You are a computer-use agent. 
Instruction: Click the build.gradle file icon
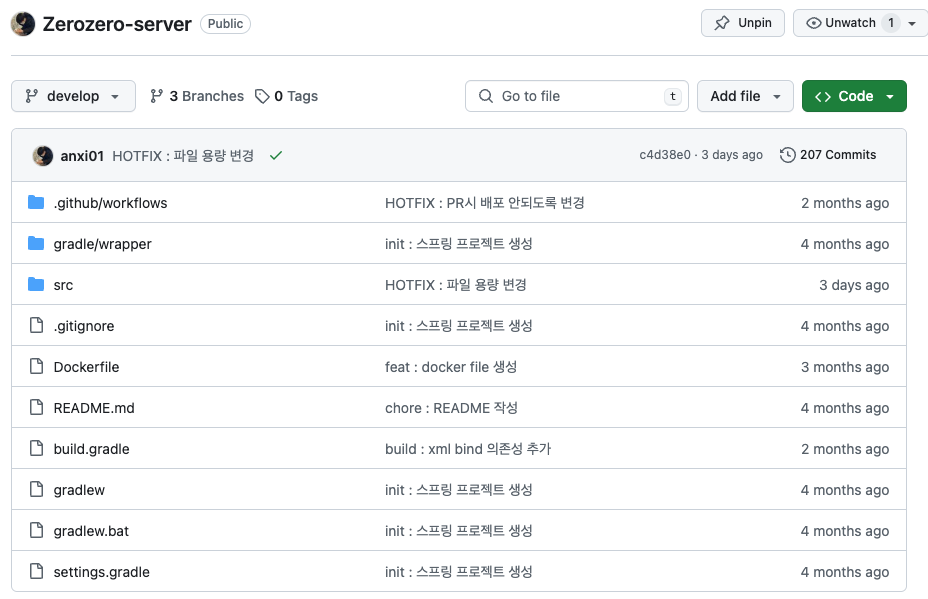point(37,448)
